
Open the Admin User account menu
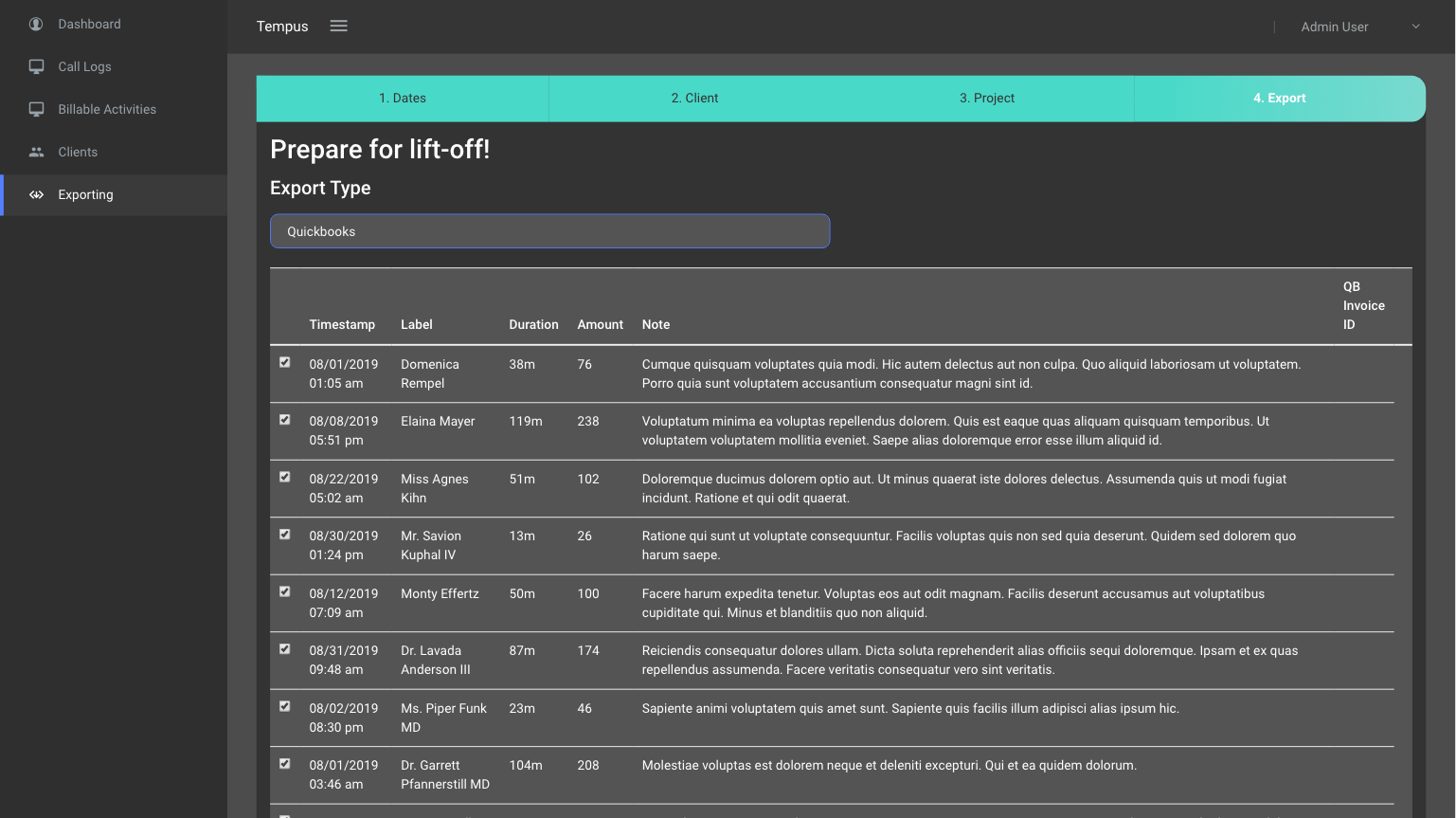[x=1334, y=27]
